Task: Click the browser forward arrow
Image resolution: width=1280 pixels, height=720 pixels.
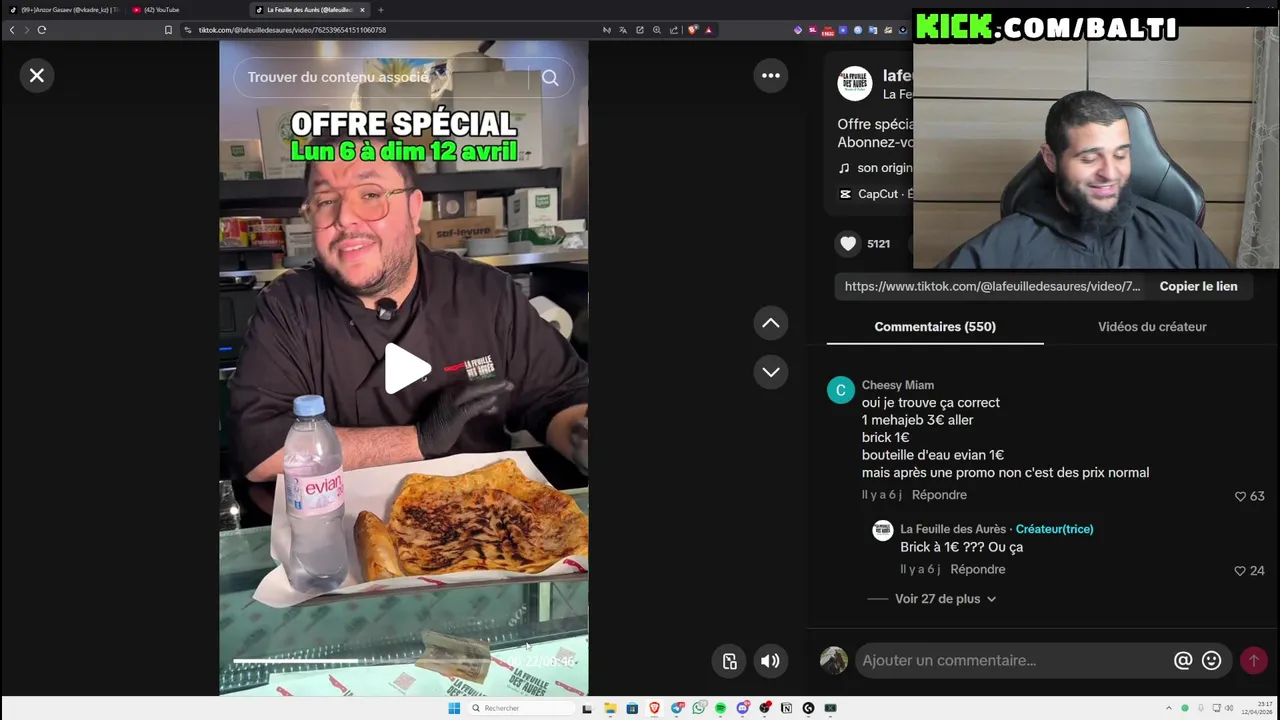Action: click(26, 30)
